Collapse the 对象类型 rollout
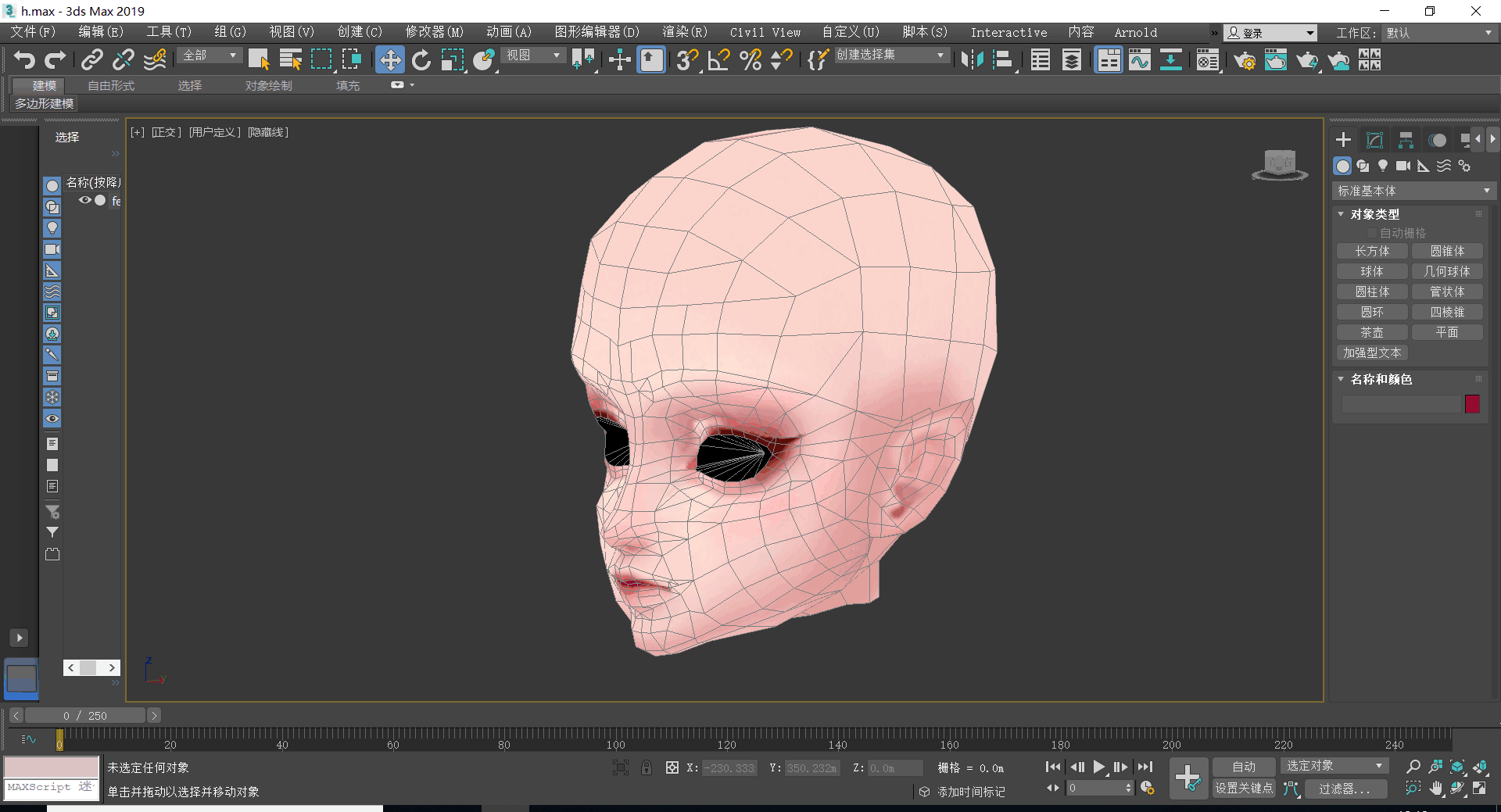 pyautogui.click(x=1374, y=214)
